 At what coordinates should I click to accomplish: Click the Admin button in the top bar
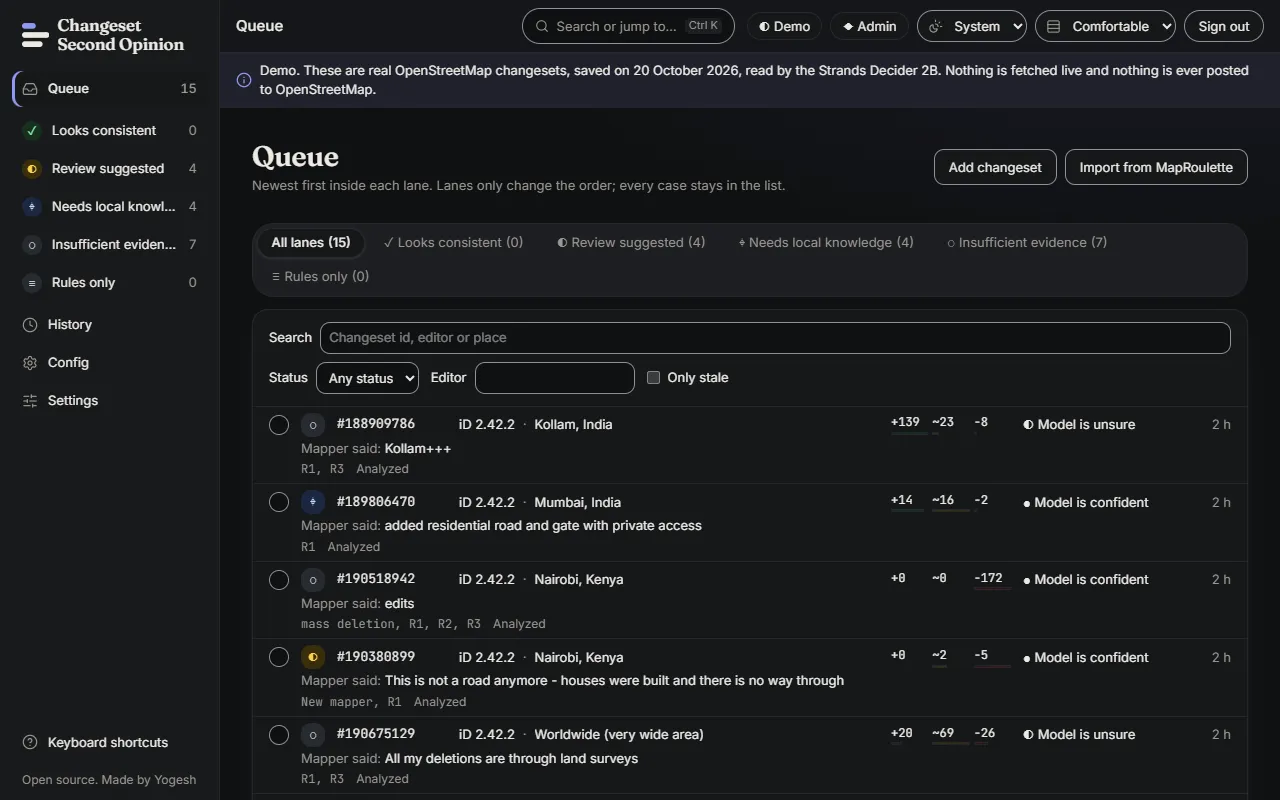[x=869, y=27]
